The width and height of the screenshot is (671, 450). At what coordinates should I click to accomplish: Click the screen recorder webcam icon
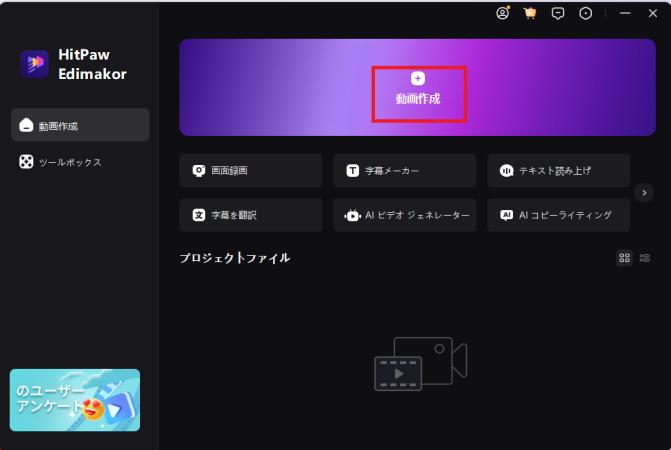pos(199,171)
